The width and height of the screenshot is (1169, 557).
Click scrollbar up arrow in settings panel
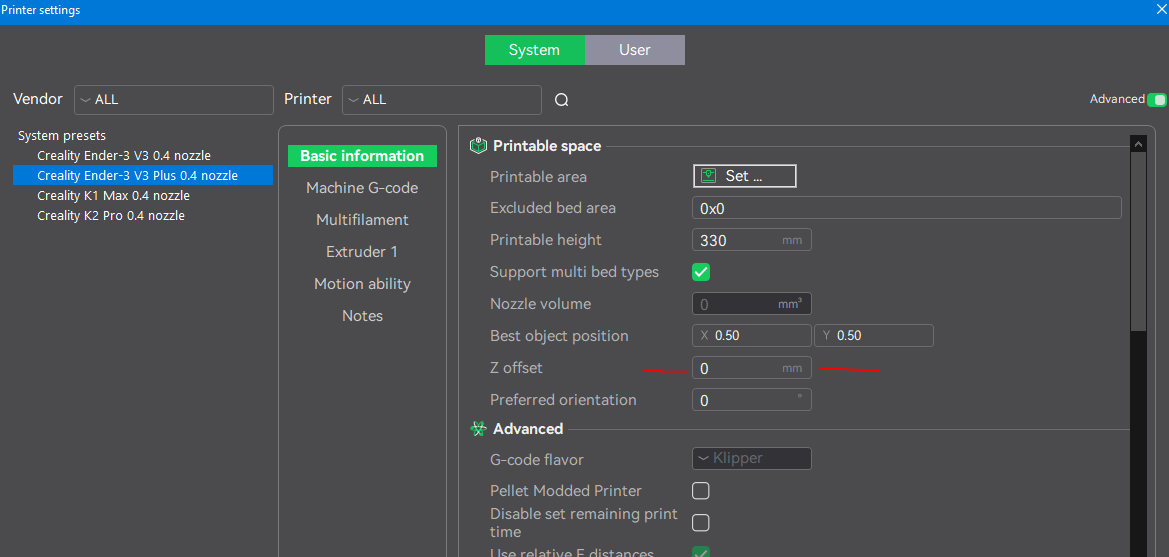click(1137, 145)
